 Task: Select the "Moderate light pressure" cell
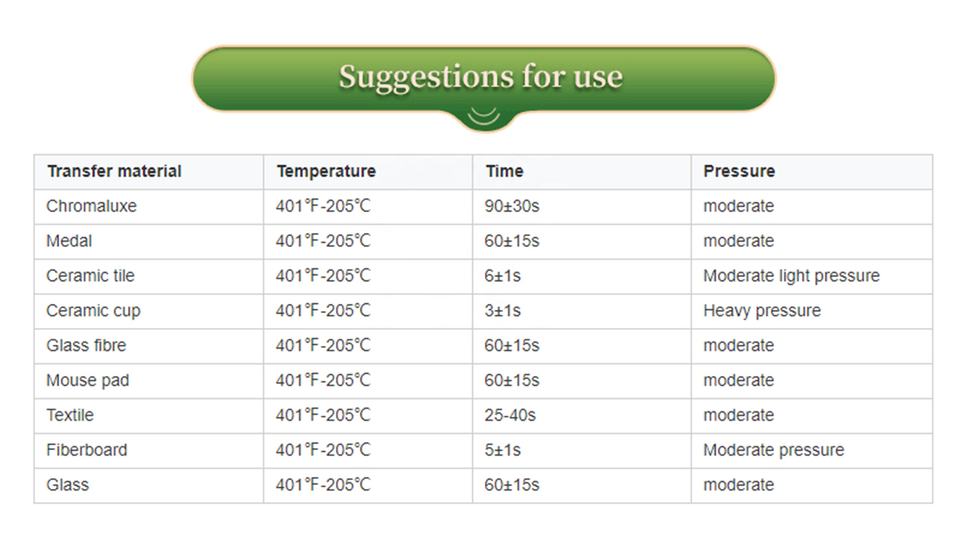(791, 276)
